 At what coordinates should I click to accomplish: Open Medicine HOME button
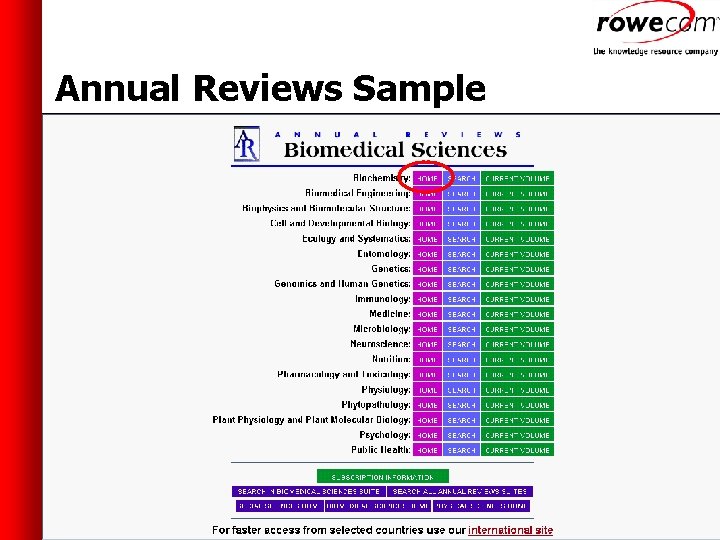coord(427,314)
